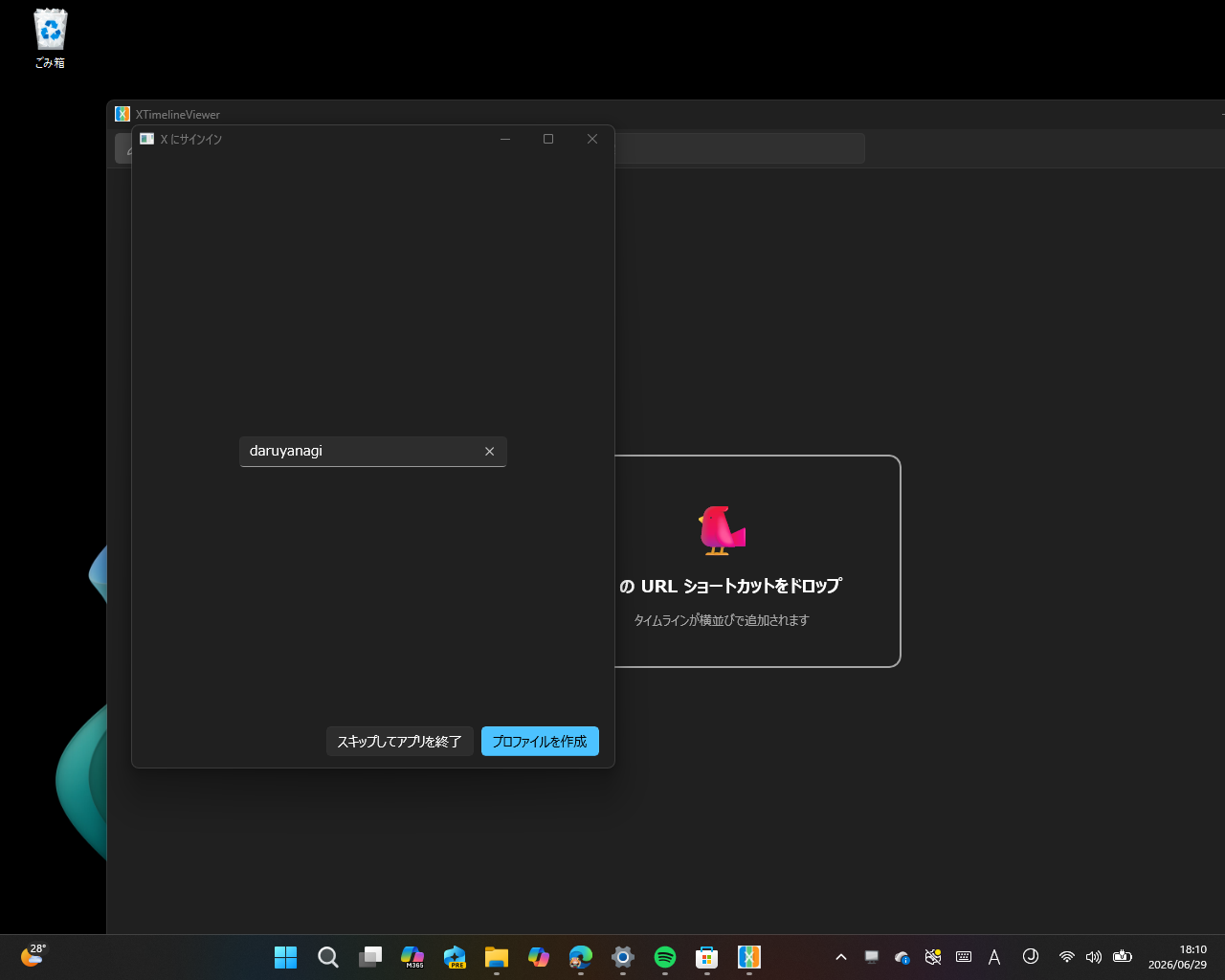Viewport: 1225px width, 980px height.
Task: Open the Windows Start menu
Action: (285, 957)
